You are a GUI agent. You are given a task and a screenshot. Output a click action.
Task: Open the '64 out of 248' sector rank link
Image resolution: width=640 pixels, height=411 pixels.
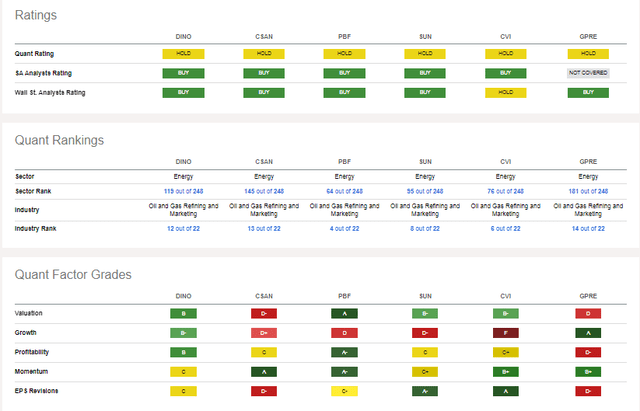344,191
